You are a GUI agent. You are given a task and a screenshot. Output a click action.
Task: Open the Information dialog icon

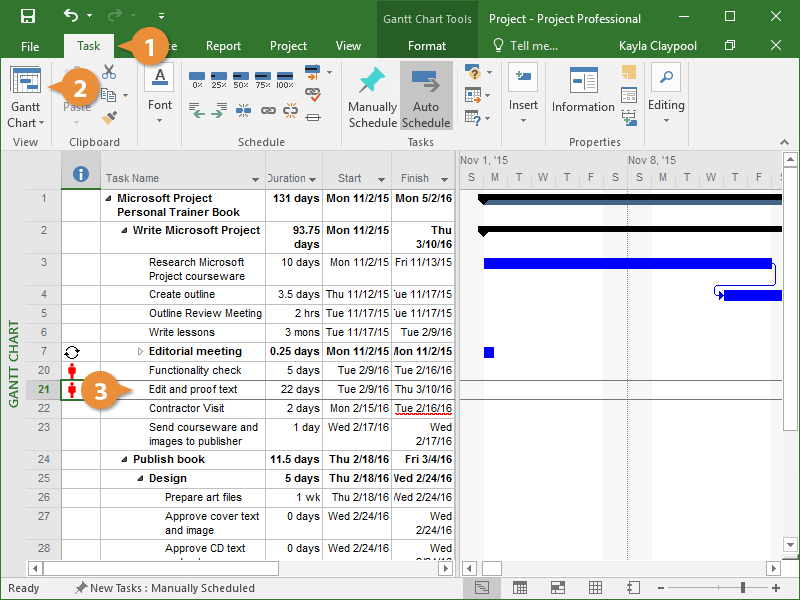583,90
